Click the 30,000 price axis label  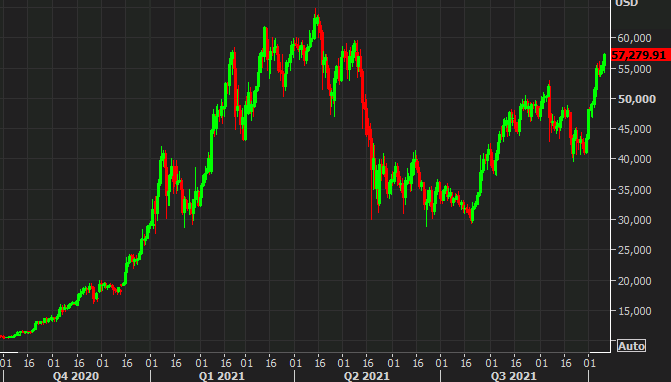coord(634,220)
